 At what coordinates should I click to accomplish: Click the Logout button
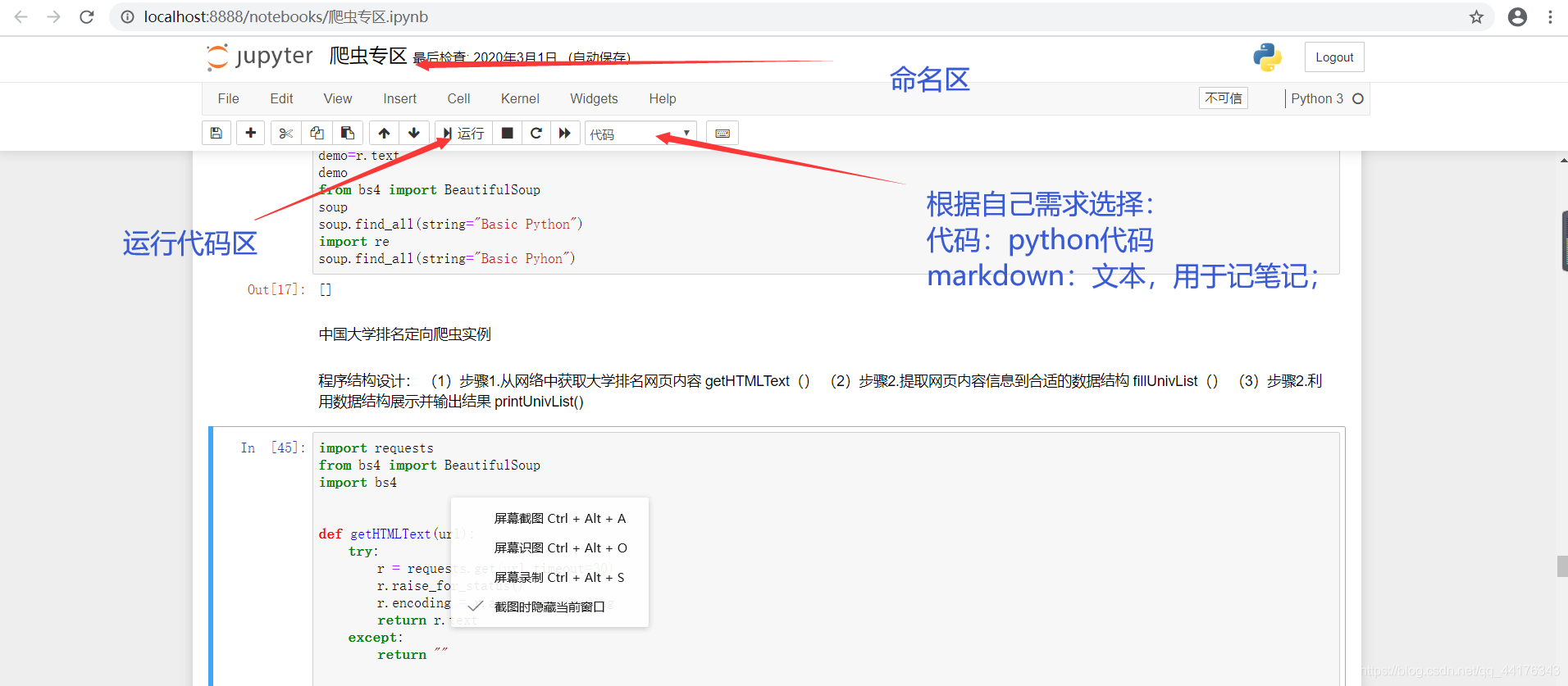[1334, 57]
